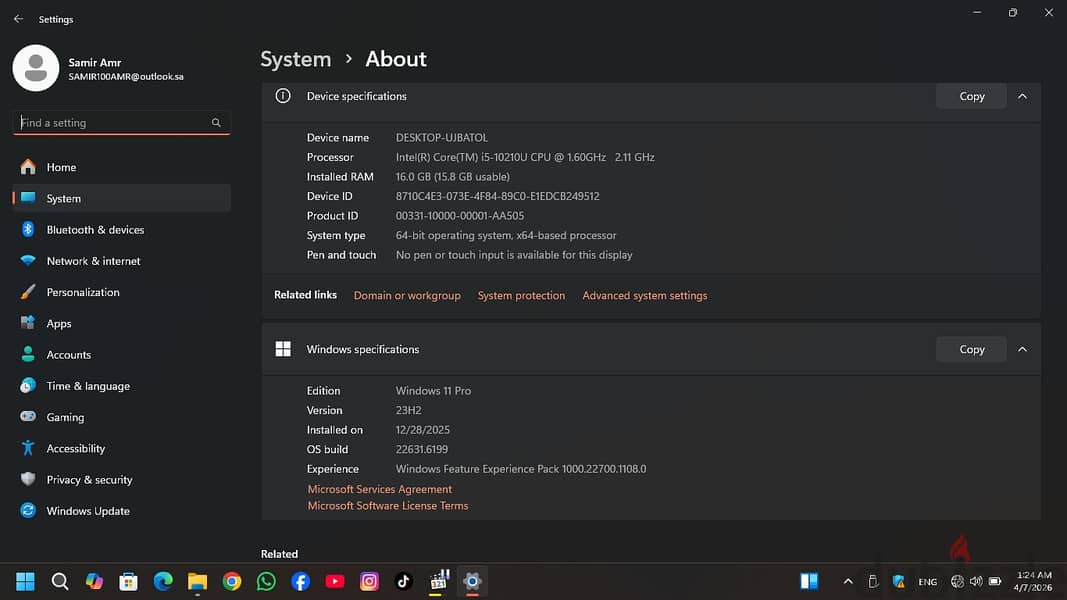Click the Device specifications info icon

tap(282, 96)
